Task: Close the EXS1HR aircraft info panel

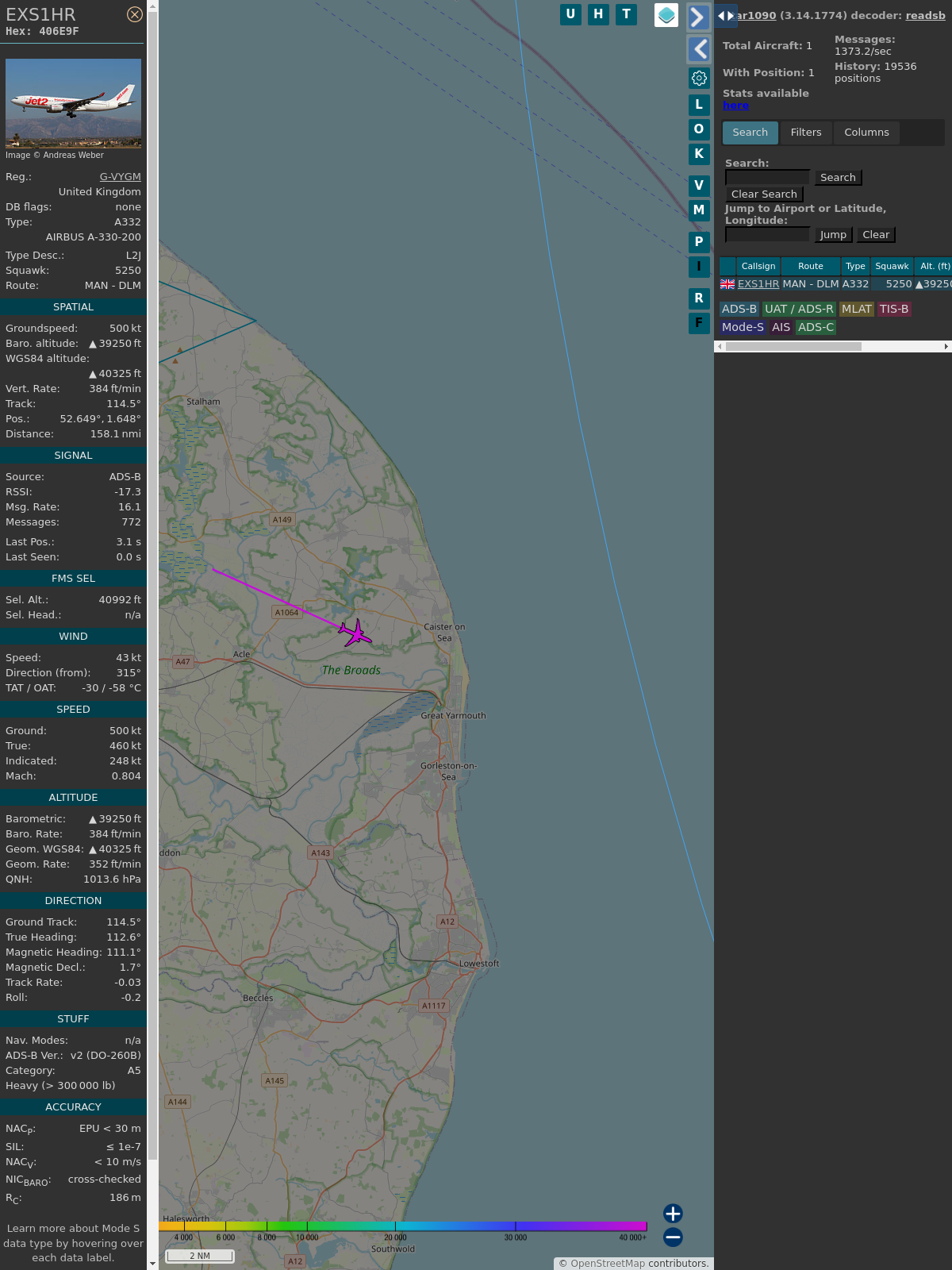Action: pos(135,14)
